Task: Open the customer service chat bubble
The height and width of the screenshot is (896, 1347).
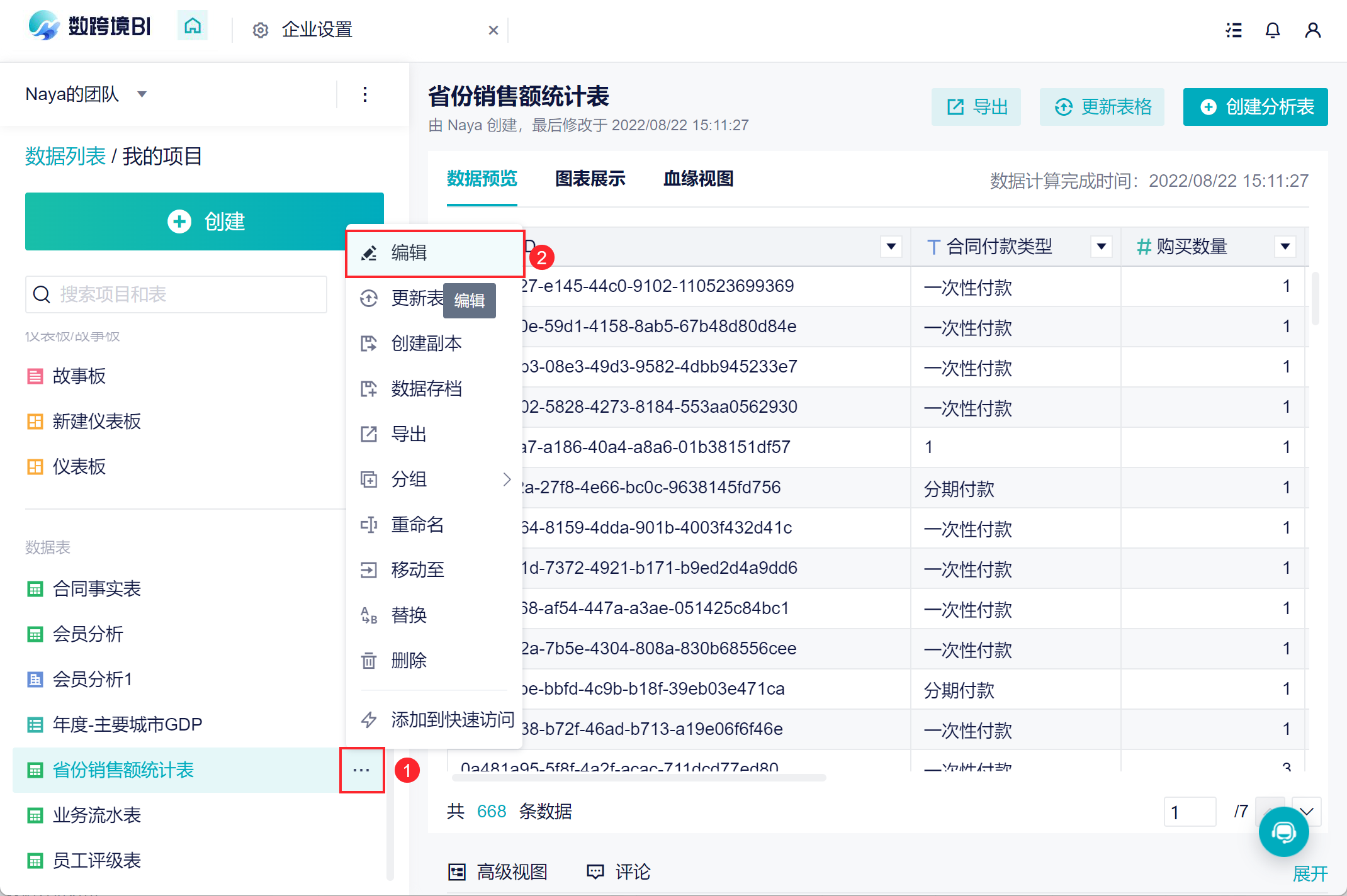Action: [1283, 832]
